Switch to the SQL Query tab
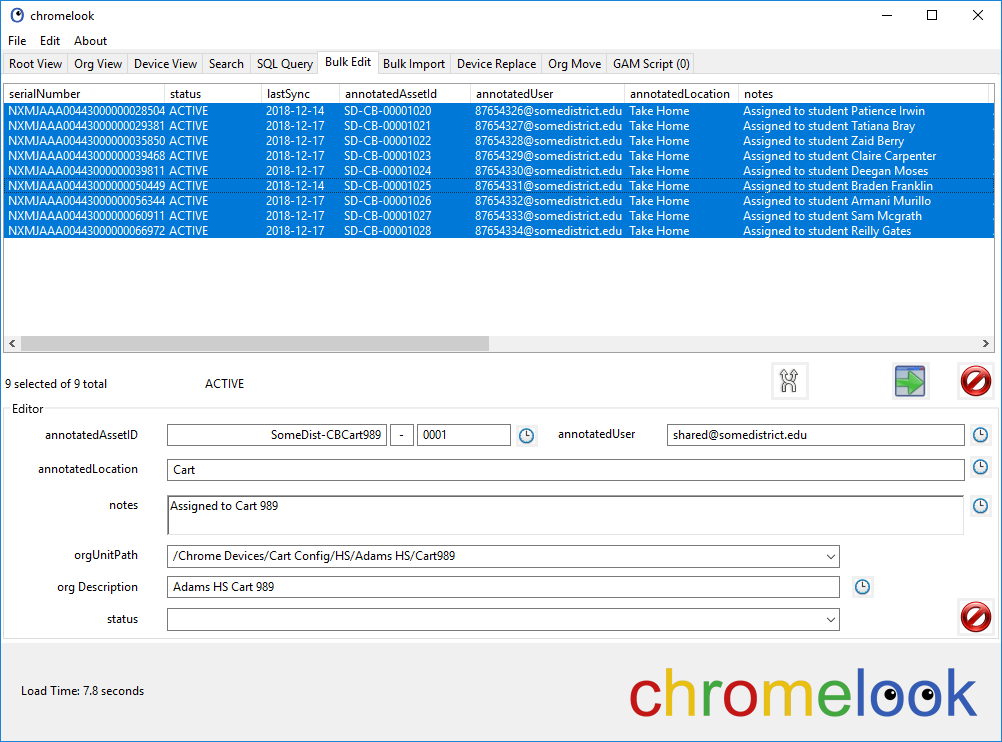 click(285, 64)
